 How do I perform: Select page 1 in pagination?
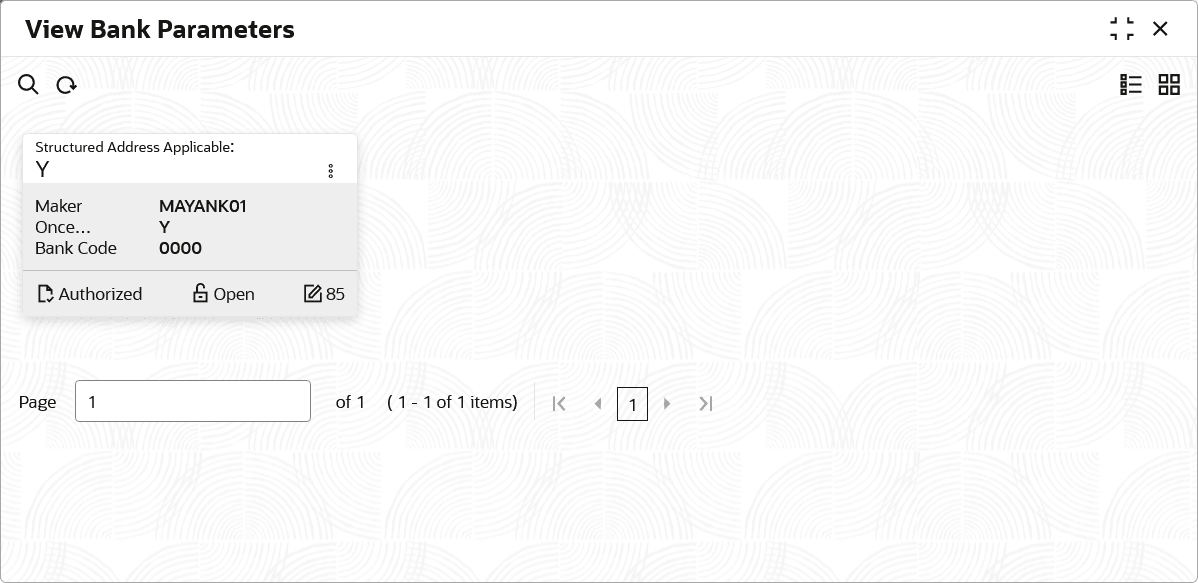(633, 404)
